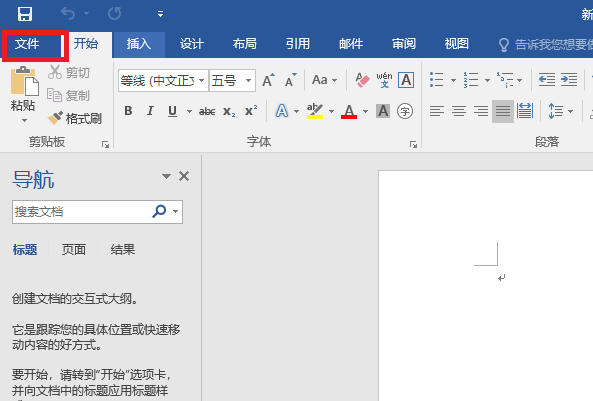Align text left
This screenshot has width=593, height=401.
[437, 111]
